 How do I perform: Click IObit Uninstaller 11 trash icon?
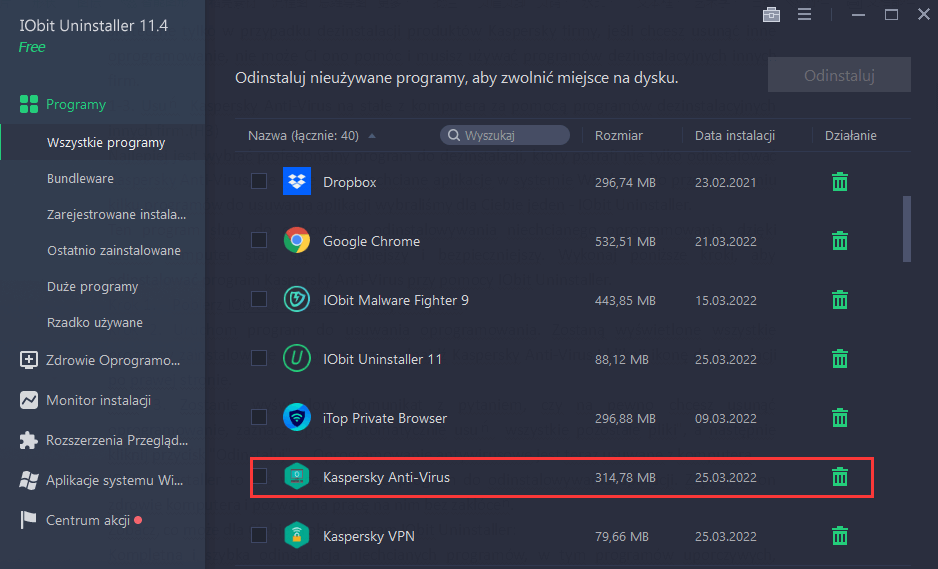(x=840, y=358)
